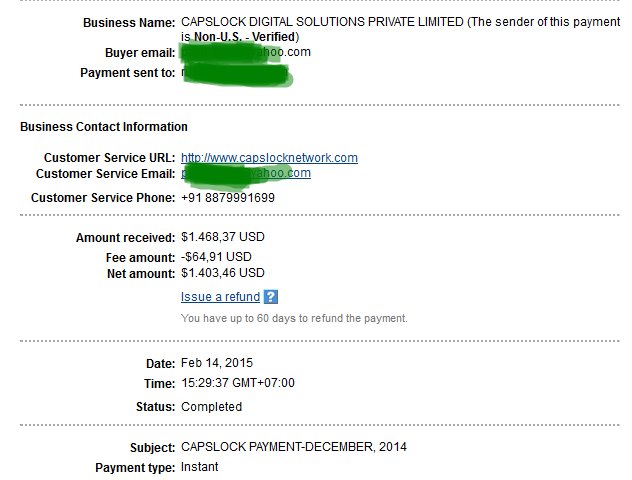Open the capslocknetwork.com customer service URL
This screenshot has width=632, height=480.
pos(269,158)
